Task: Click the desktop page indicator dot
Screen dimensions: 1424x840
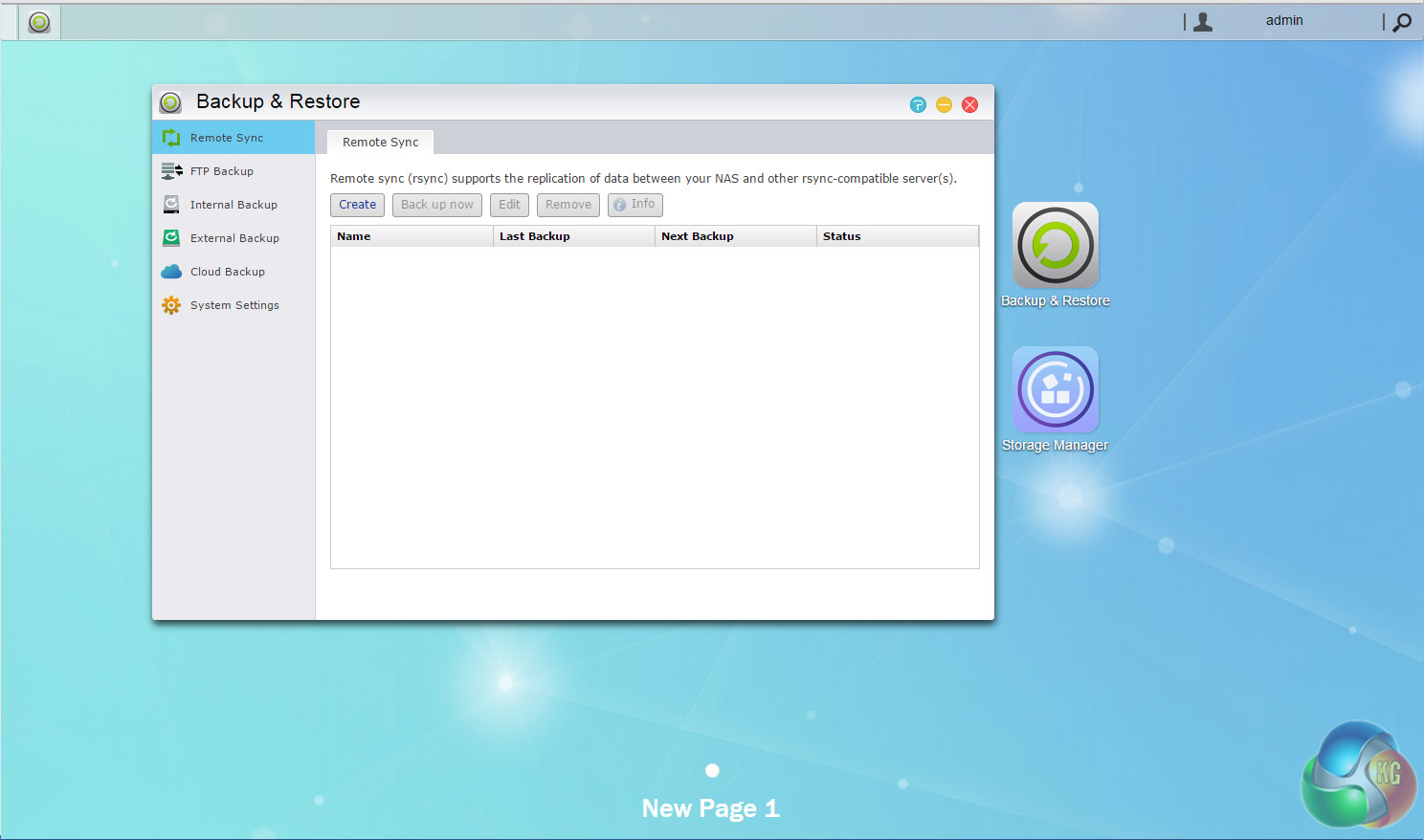Action: click(x=712, y=770)
